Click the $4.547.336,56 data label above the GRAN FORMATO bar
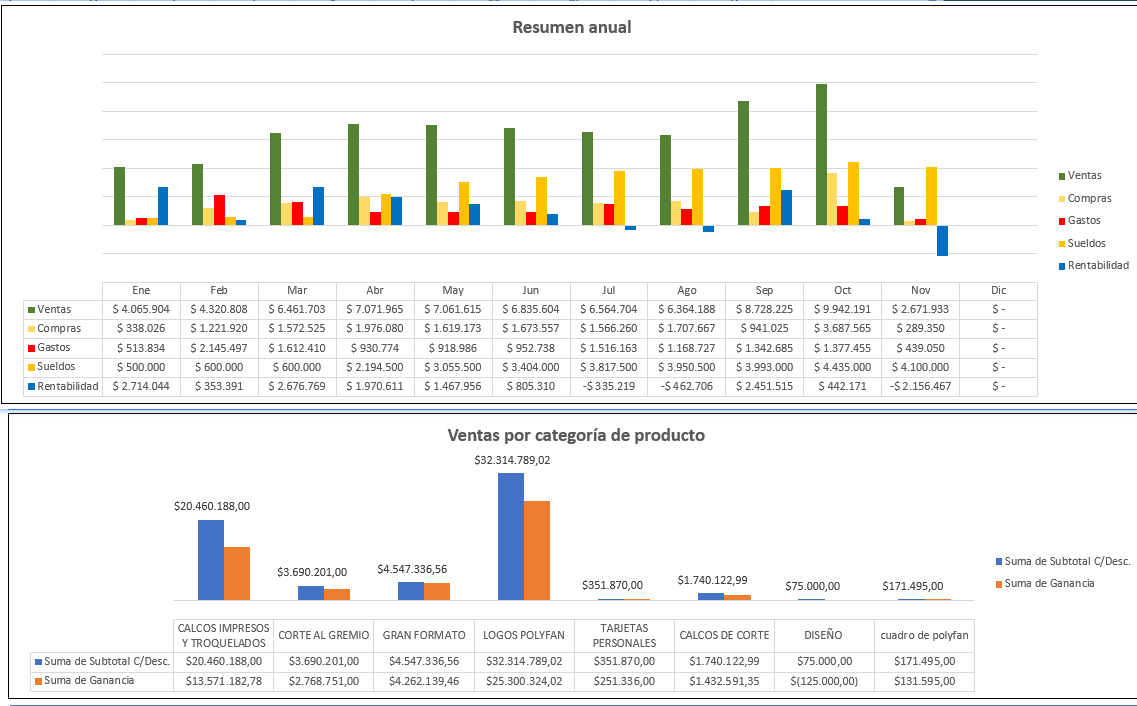 pyautogui.click(x=412, y=570)
